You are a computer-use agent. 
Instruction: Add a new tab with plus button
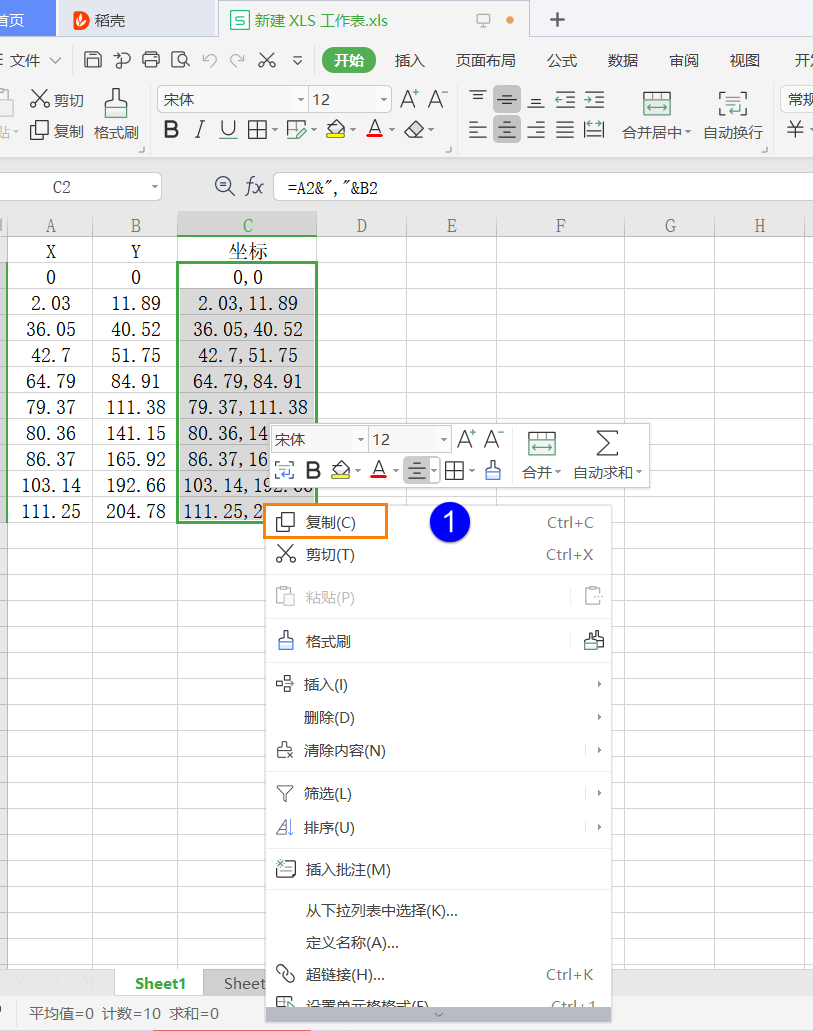point(557,20)
